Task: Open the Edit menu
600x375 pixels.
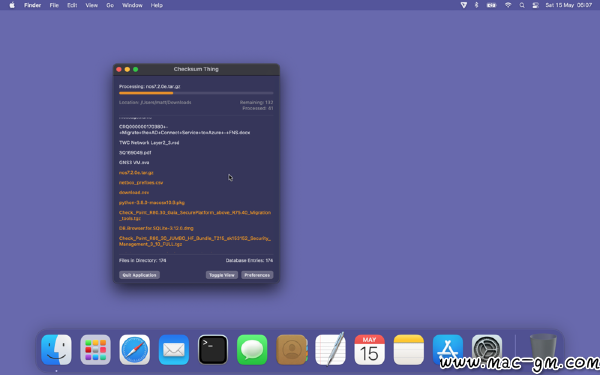Action: [72, 5]
